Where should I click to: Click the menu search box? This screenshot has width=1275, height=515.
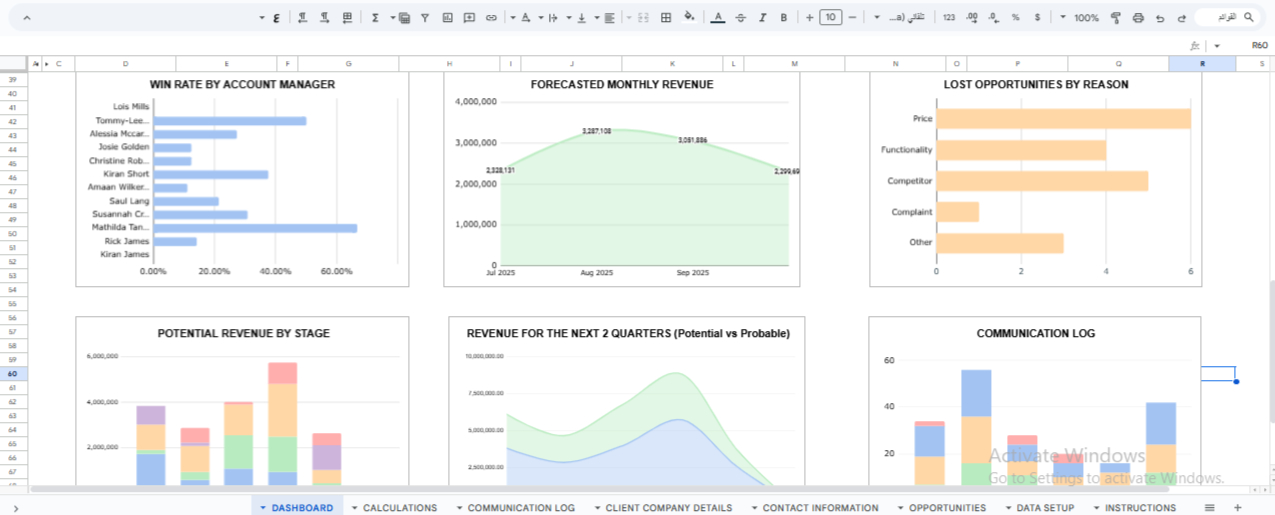pos(1228,18)
